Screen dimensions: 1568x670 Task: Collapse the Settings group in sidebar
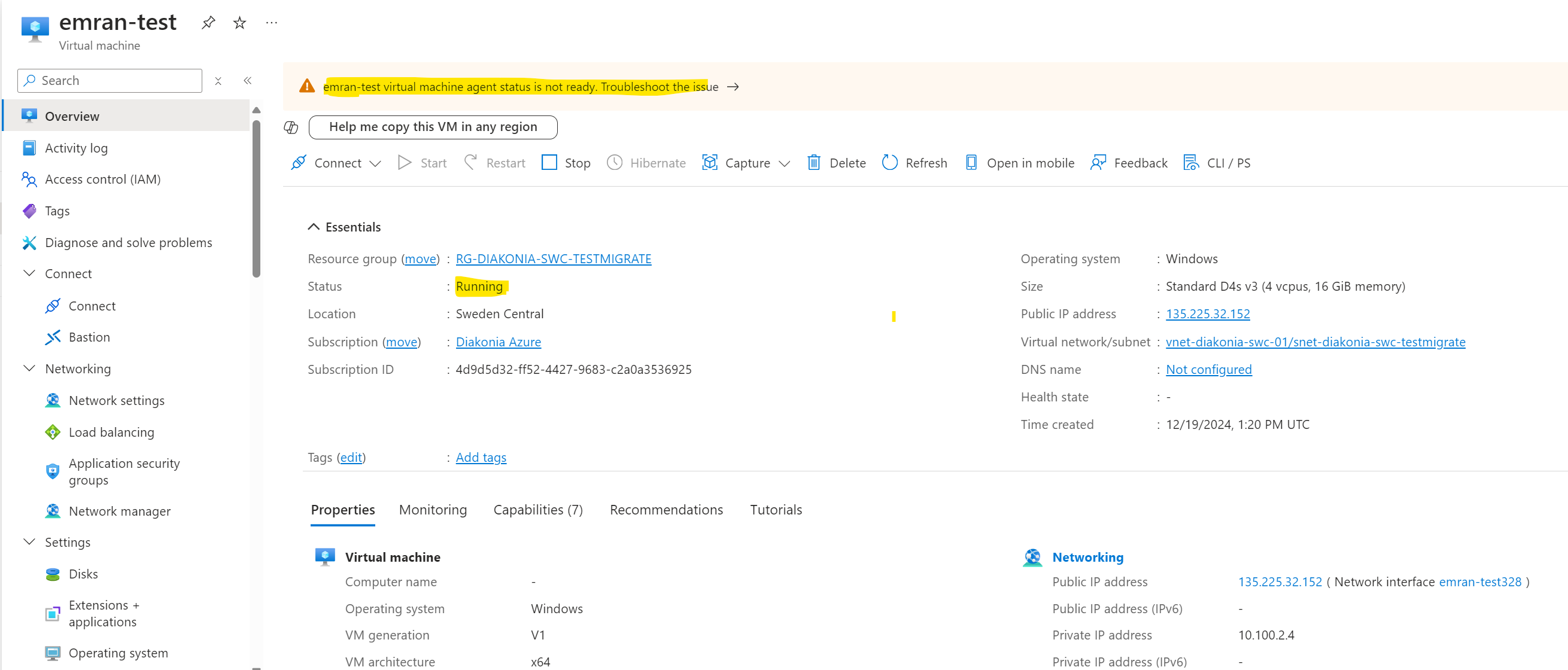tap(29, 541)
